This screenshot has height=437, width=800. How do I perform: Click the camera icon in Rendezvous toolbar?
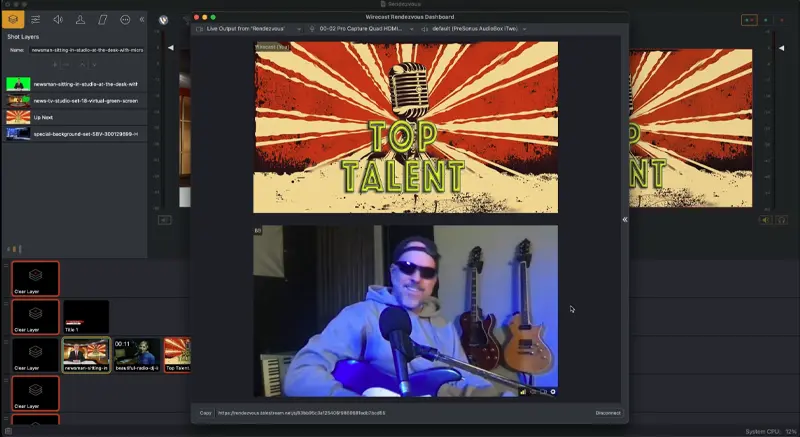199,29
